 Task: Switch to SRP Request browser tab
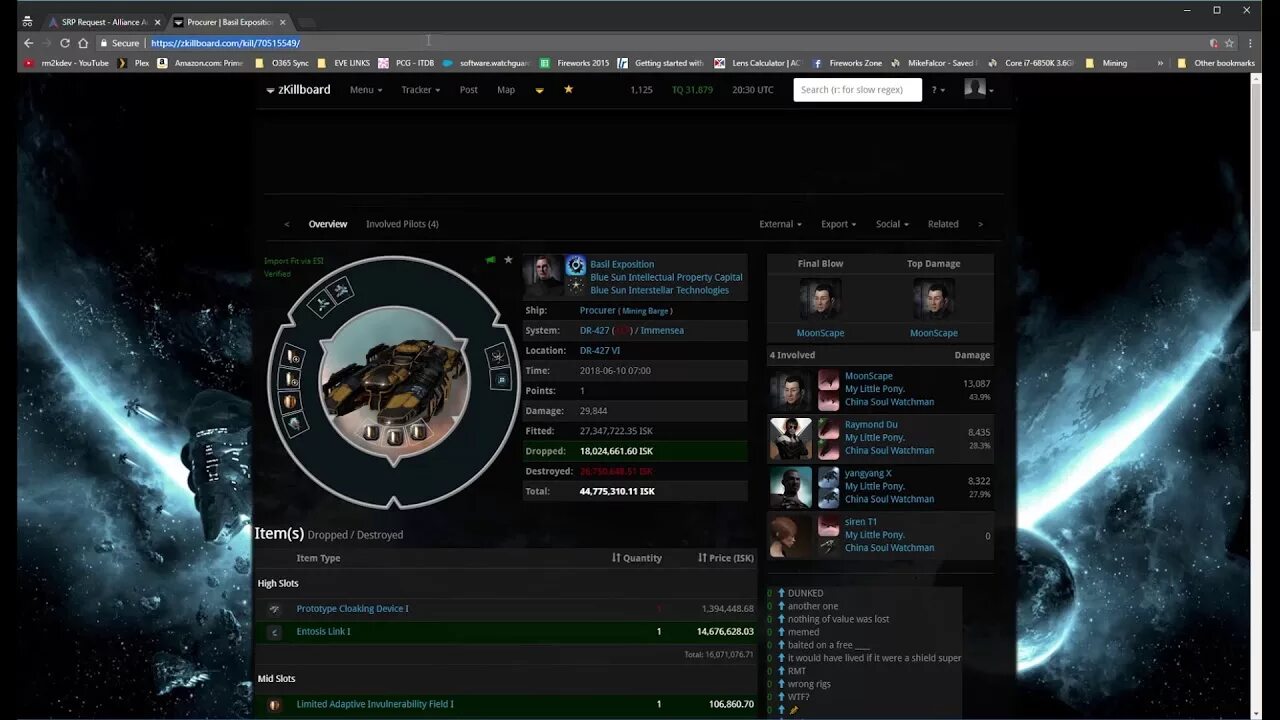click(104, 22)
